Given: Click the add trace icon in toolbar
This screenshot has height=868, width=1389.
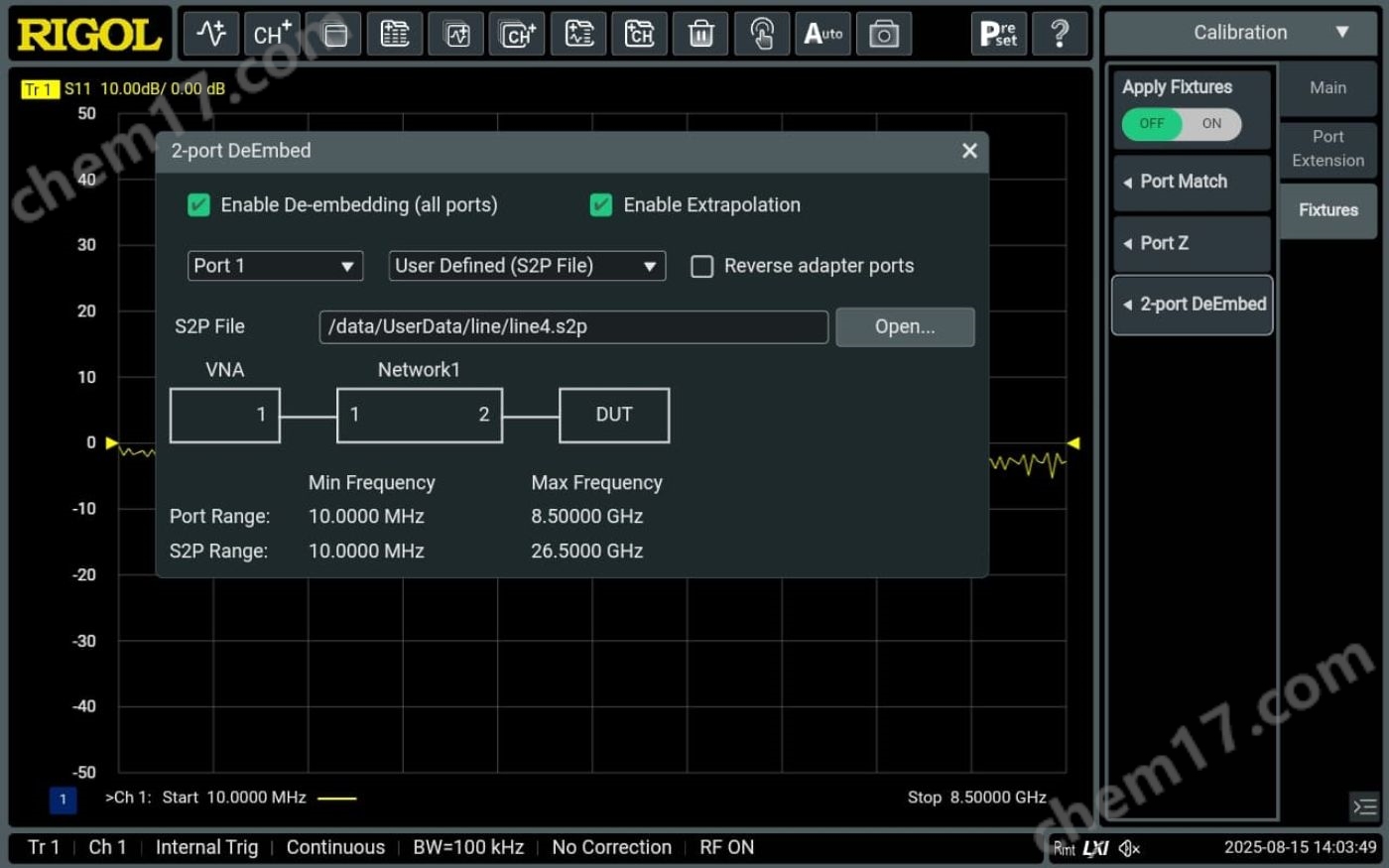Looking at the screenshot, I should 210,34.
